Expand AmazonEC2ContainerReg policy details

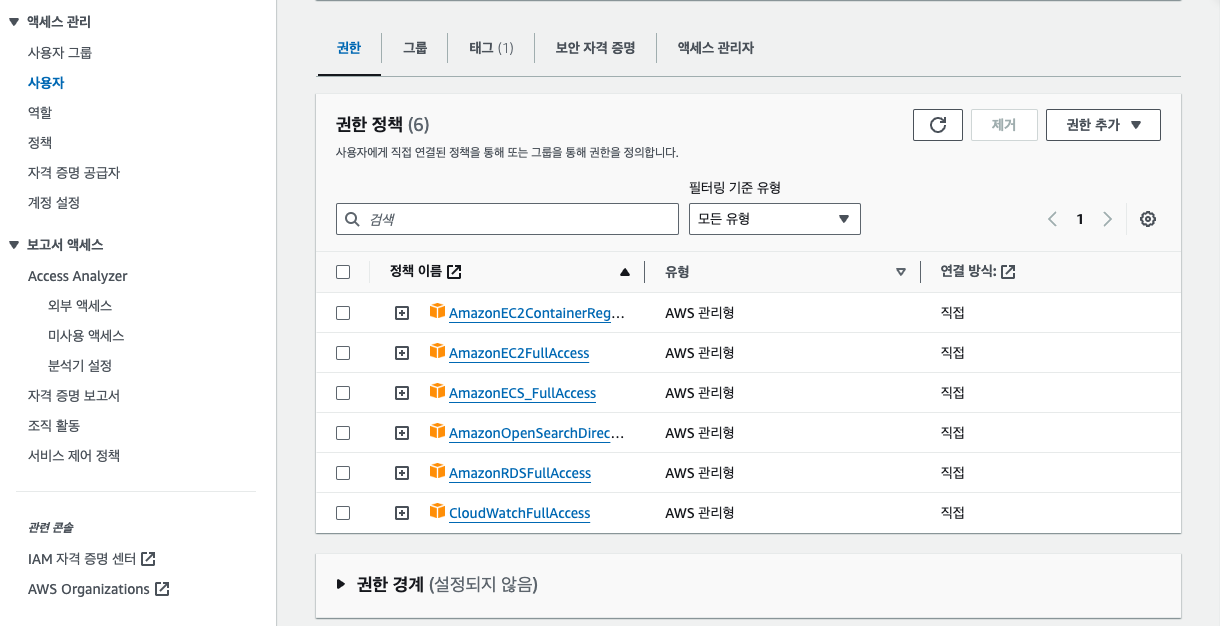click(x=402, y=313)
